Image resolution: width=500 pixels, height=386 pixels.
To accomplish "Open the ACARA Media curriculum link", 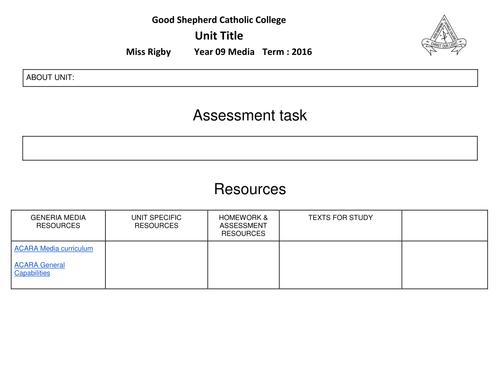I will pos(54,248).
